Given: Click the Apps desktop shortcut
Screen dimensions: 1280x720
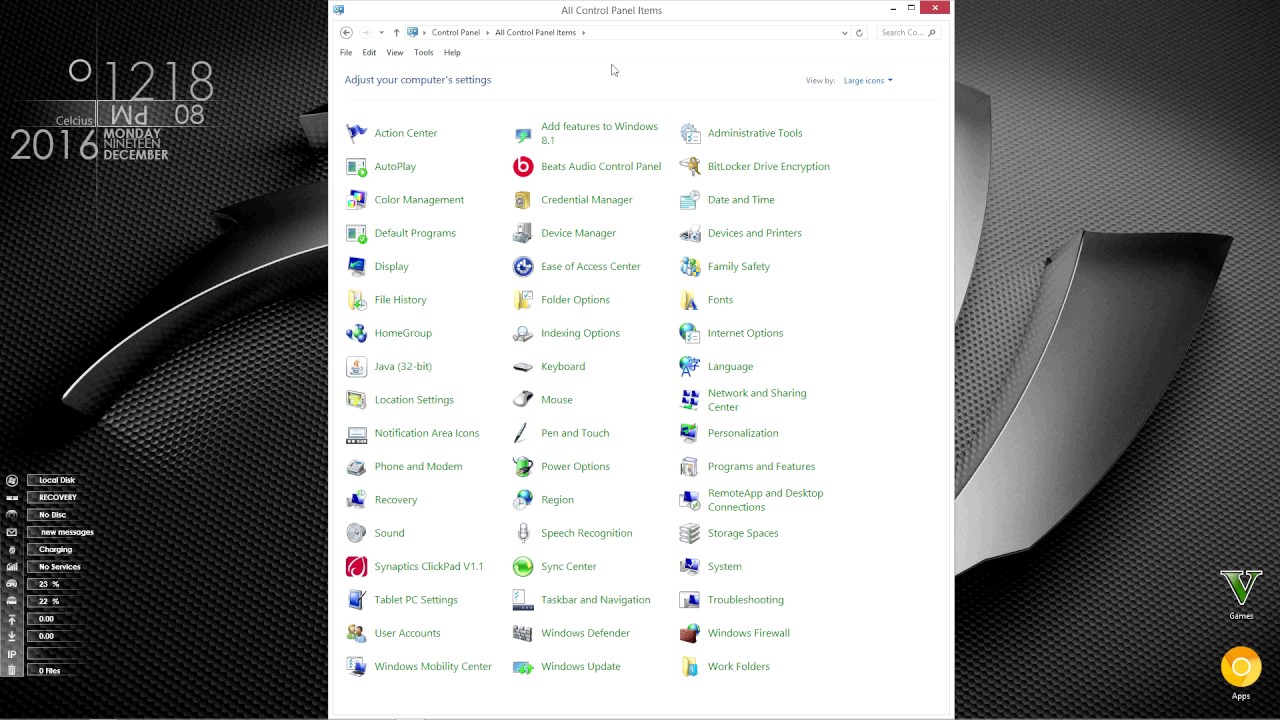Looking at the screenshot, I should (1241, 673).
